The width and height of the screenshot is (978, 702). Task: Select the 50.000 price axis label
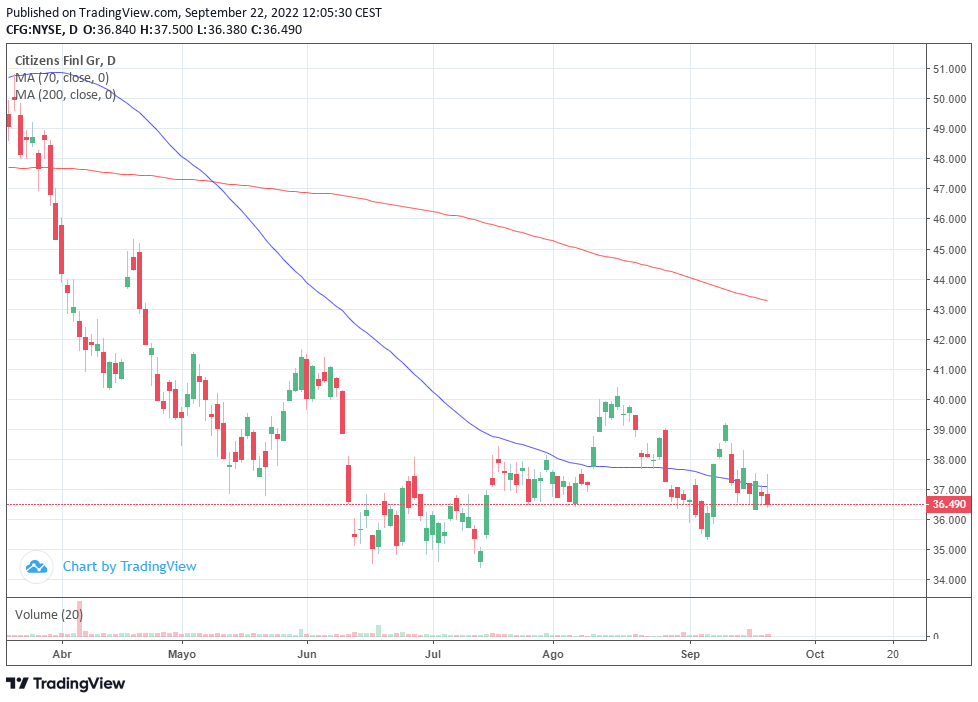(x=949, y=99)
